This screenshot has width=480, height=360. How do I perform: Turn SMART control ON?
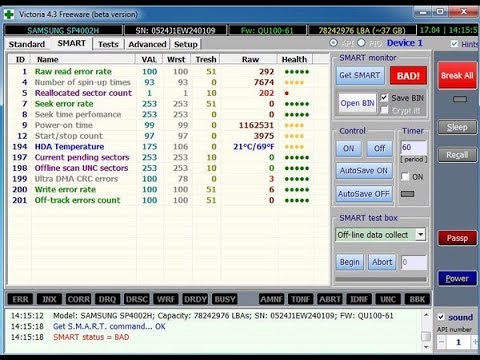(348, 149)
